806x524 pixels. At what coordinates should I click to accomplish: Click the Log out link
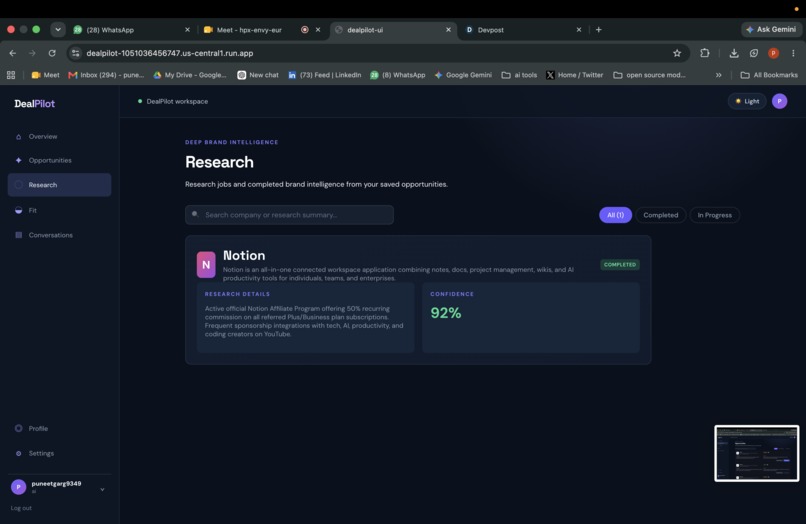tap(21, 508)
